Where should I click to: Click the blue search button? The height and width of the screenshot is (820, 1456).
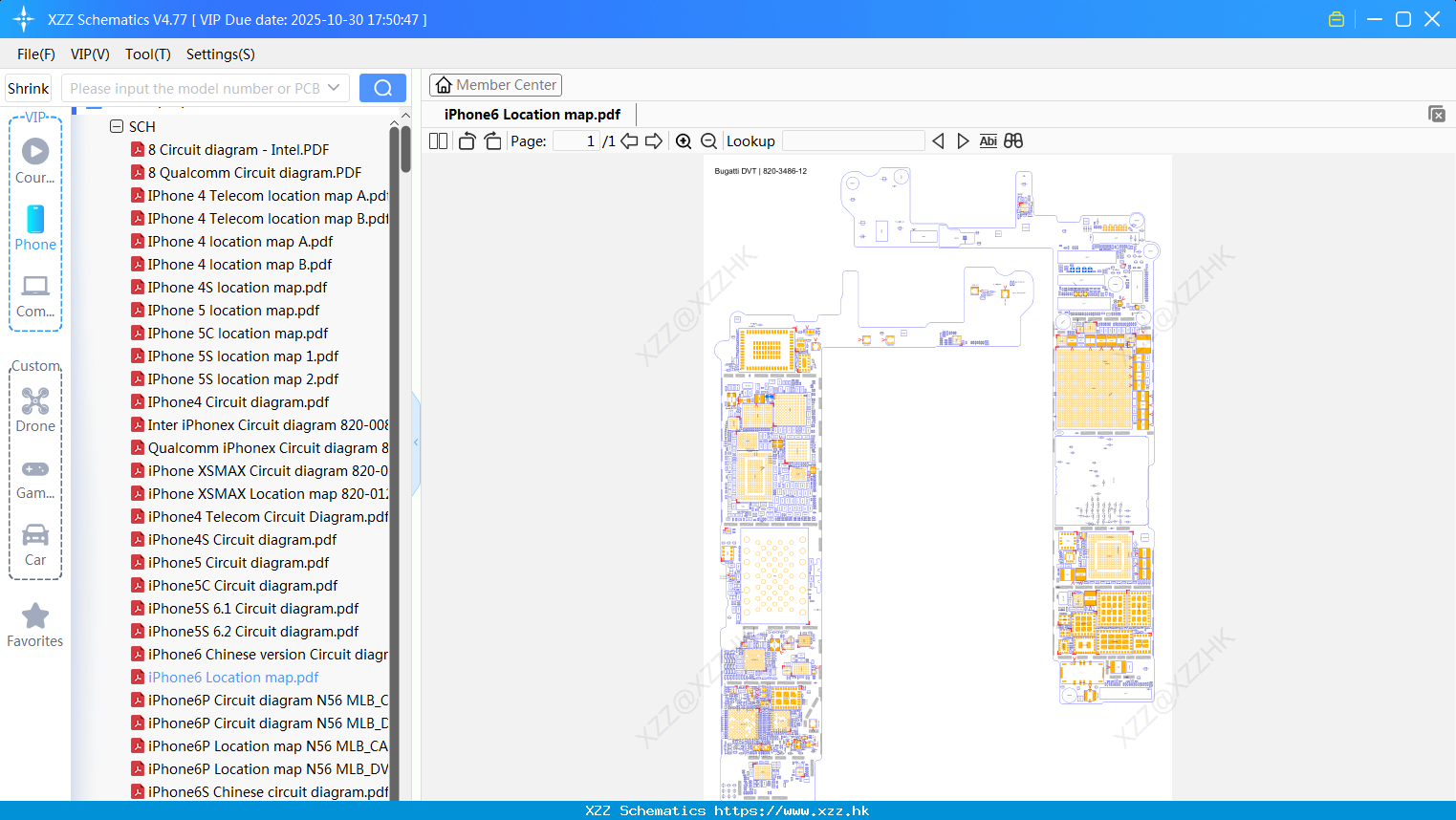382,88
